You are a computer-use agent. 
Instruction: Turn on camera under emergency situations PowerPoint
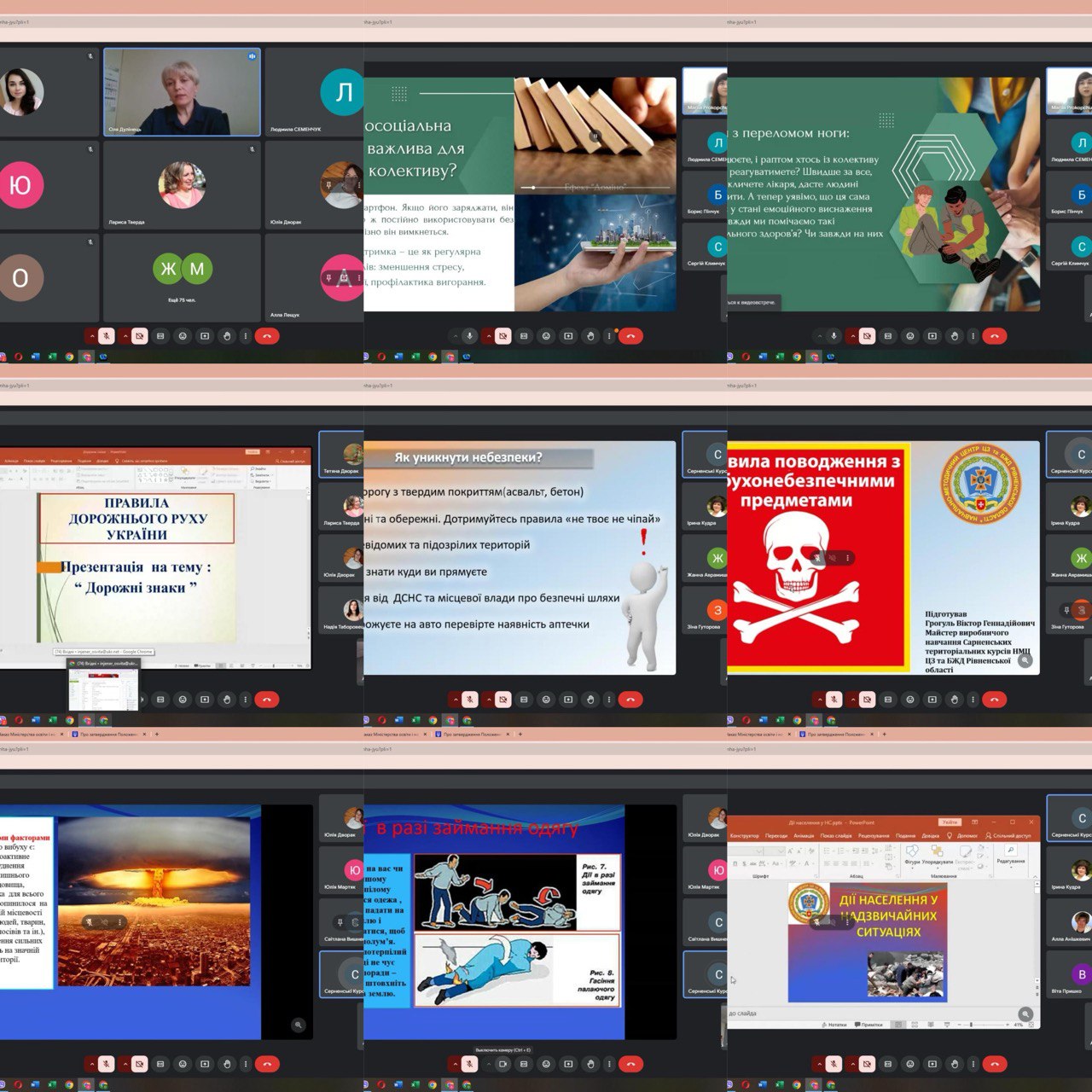coord(867,1064)
